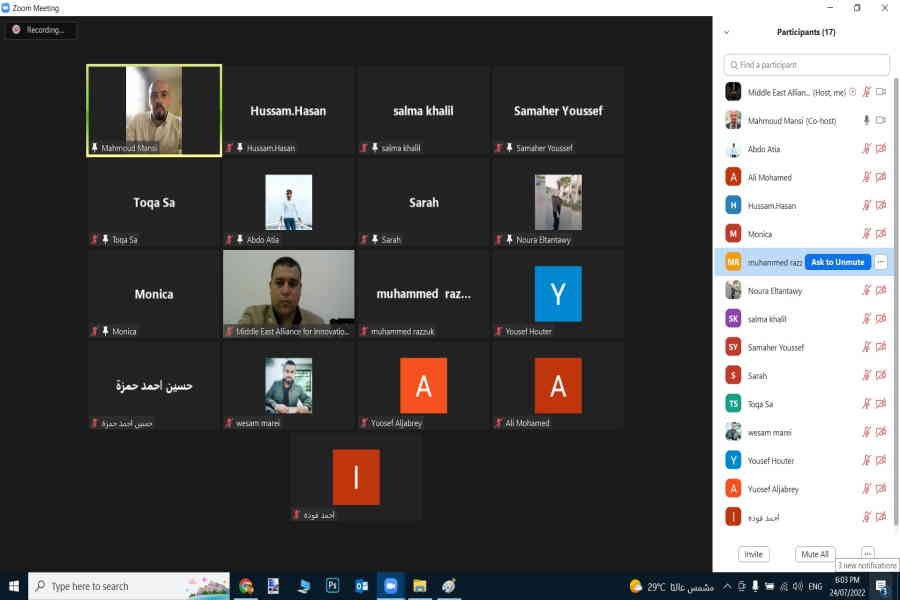Open the more options menu beside Mute All
Screen dimensions: 900x600
tap(867, 553)
